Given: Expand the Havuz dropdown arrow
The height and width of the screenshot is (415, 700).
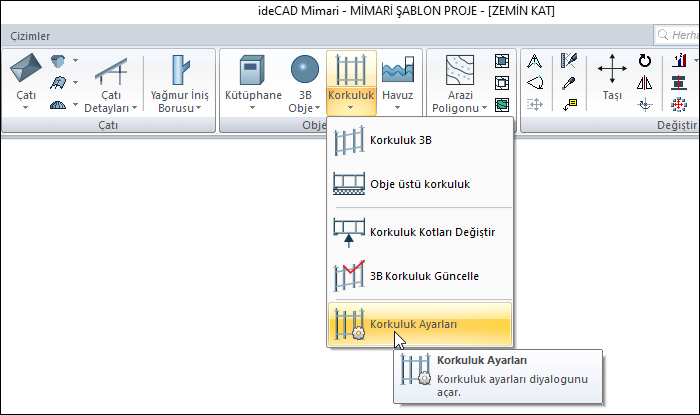Looking at the screenshot, I should click(x=397, y=108).
